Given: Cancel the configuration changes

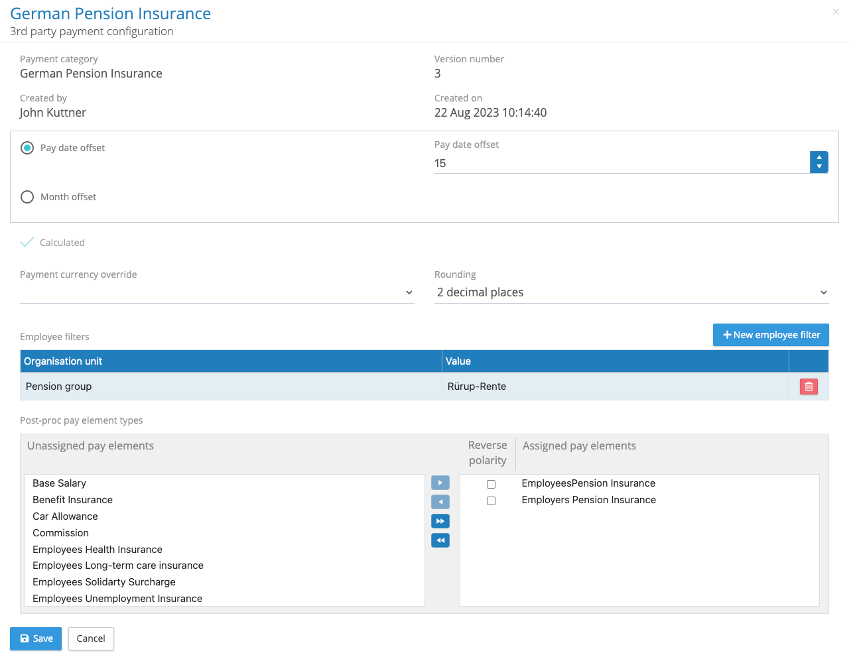Looking at the screenshot, I should pyautogui.click(x=90, y=638).
